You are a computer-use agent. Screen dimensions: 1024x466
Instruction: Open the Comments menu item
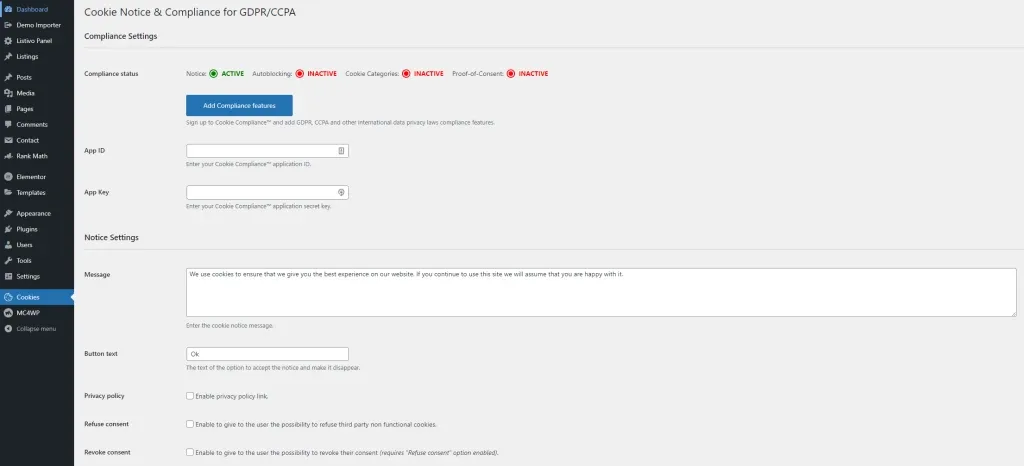[x=37, y=124]
